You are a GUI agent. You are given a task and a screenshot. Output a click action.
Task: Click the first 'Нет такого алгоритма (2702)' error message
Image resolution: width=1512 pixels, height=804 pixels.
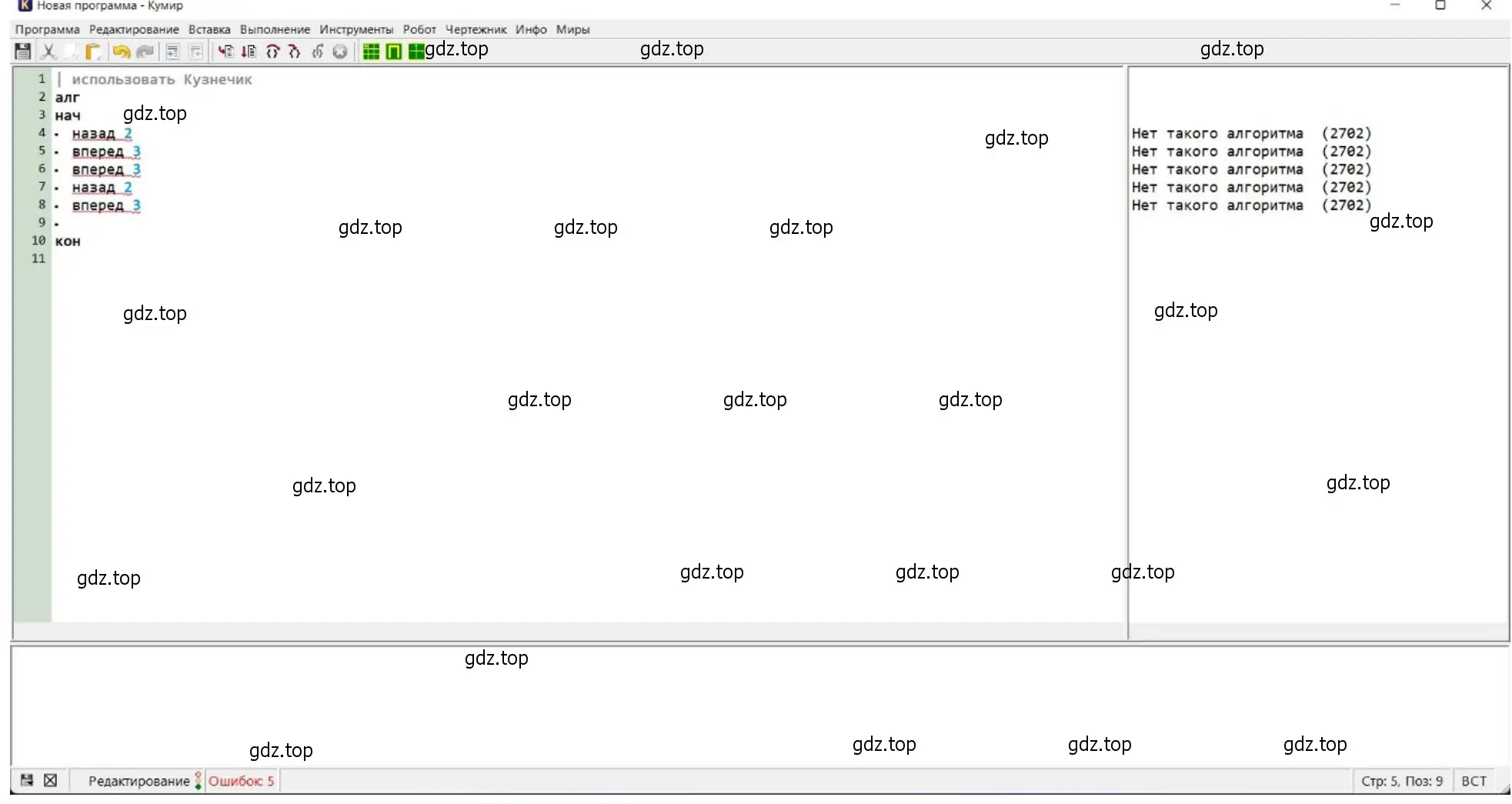1251,133
